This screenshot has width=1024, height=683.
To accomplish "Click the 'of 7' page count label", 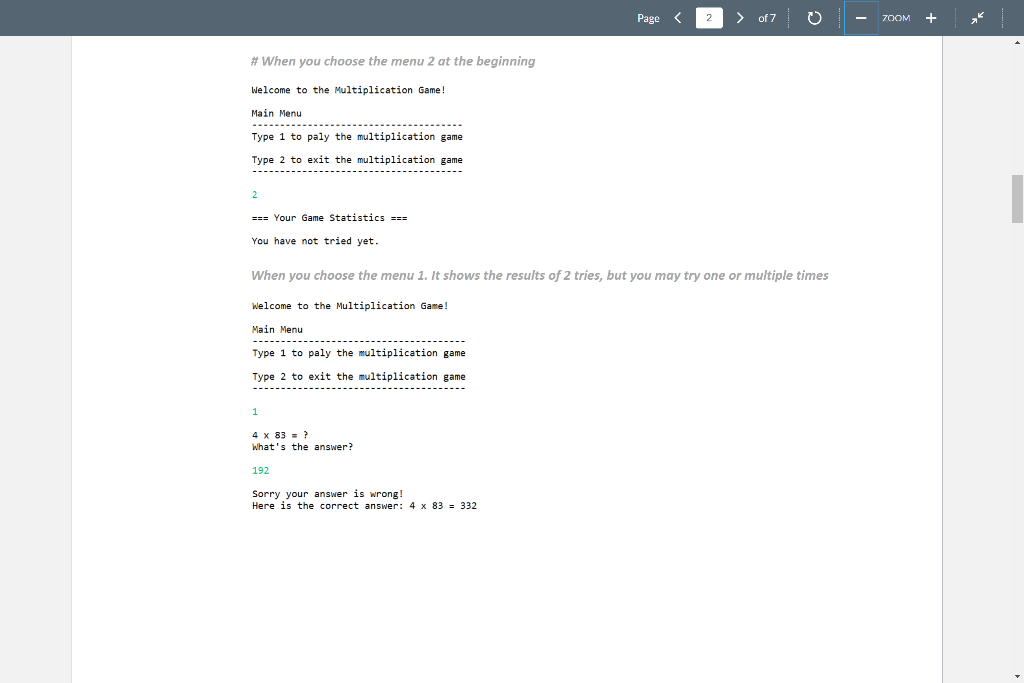I will tap(767, 18).
